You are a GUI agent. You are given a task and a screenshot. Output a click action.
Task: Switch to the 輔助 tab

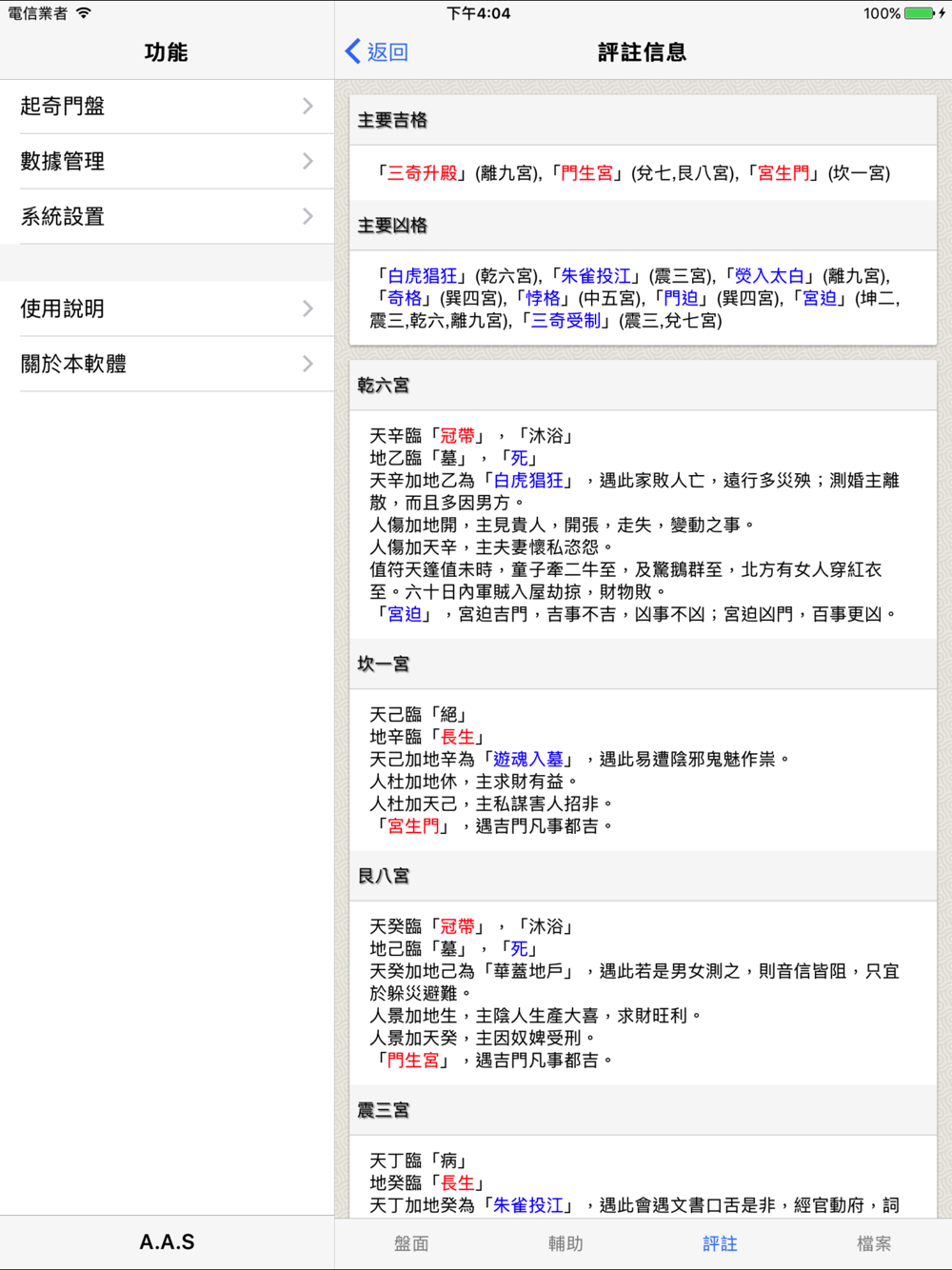coord(565,1243)
